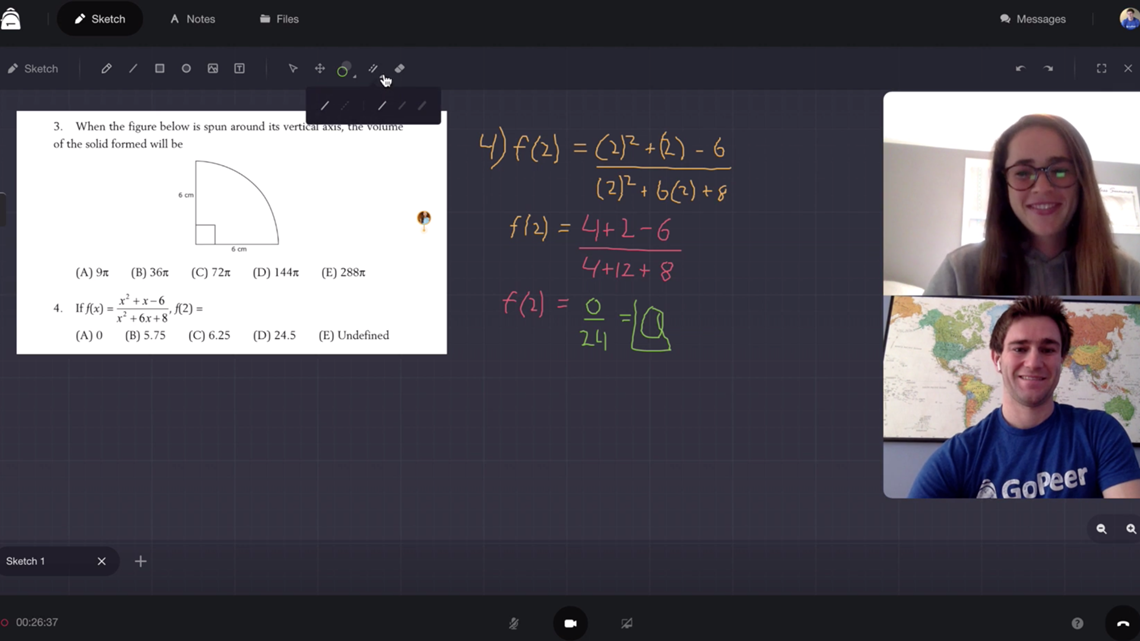Open the Files tab
The height and width of the screenshot is (641, 1140).
coord(279,19)
